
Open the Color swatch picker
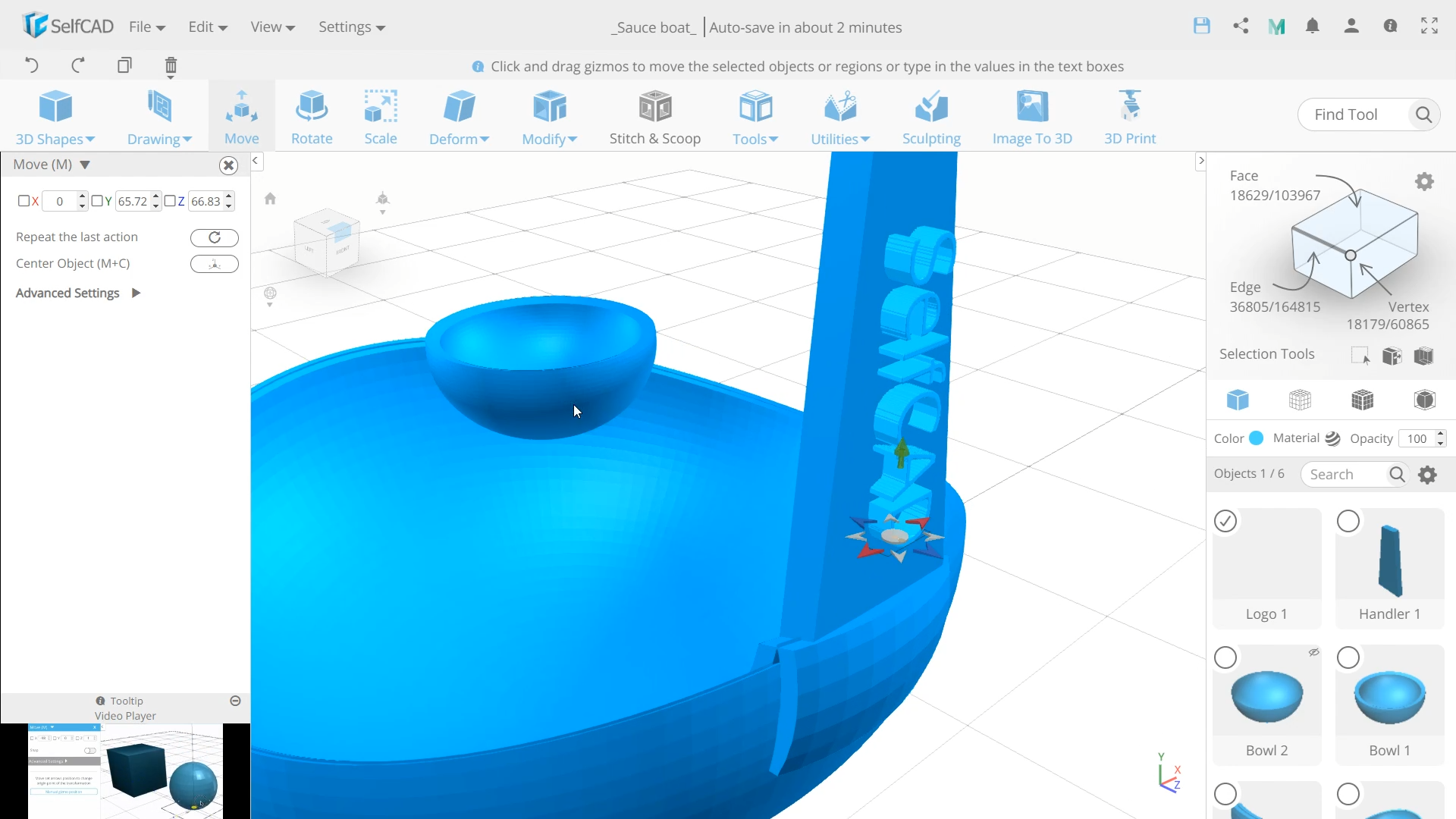coord(1256,438)
